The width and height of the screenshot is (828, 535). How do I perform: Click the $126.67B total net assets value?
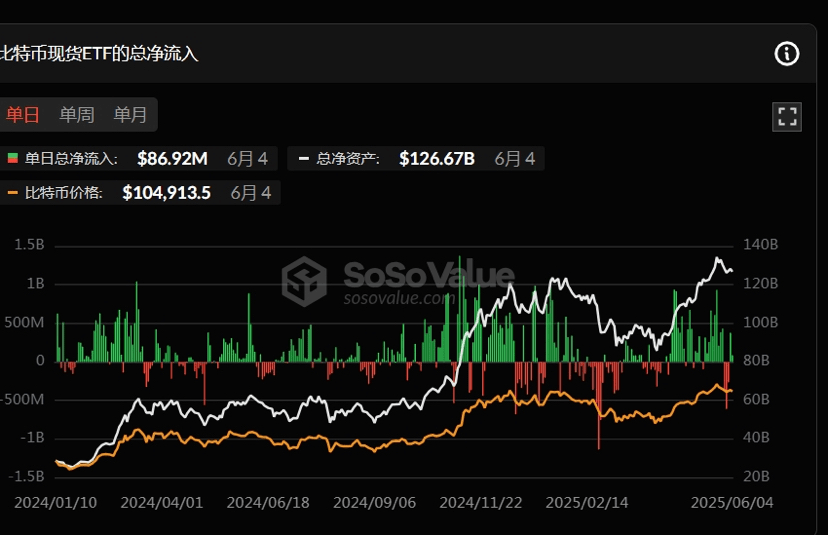(437, 158)
